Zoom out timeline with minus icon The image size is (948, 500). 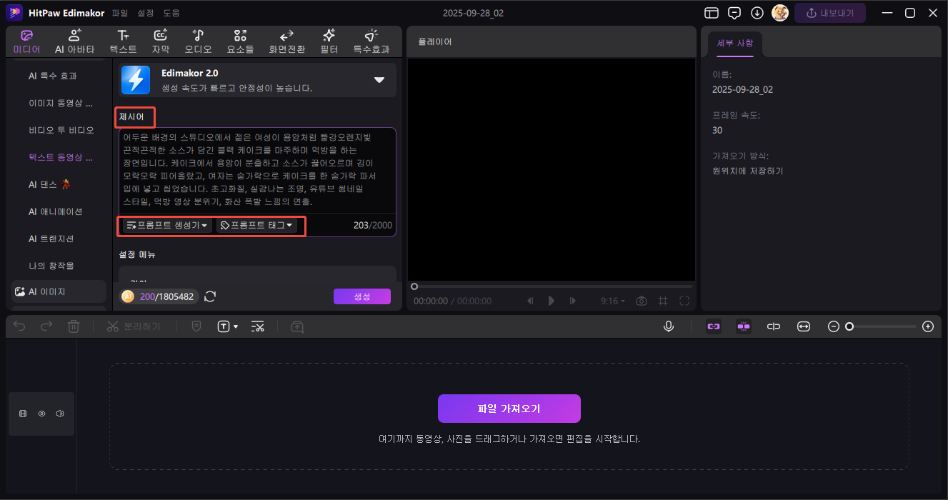pyautogui.click(x=833, y=326)
